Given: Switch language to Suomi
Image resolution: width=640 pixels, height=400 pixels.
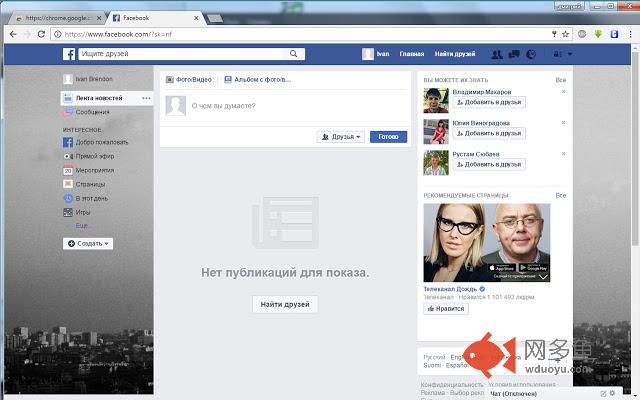Looking at the screenshot, I should pos(432,365).
